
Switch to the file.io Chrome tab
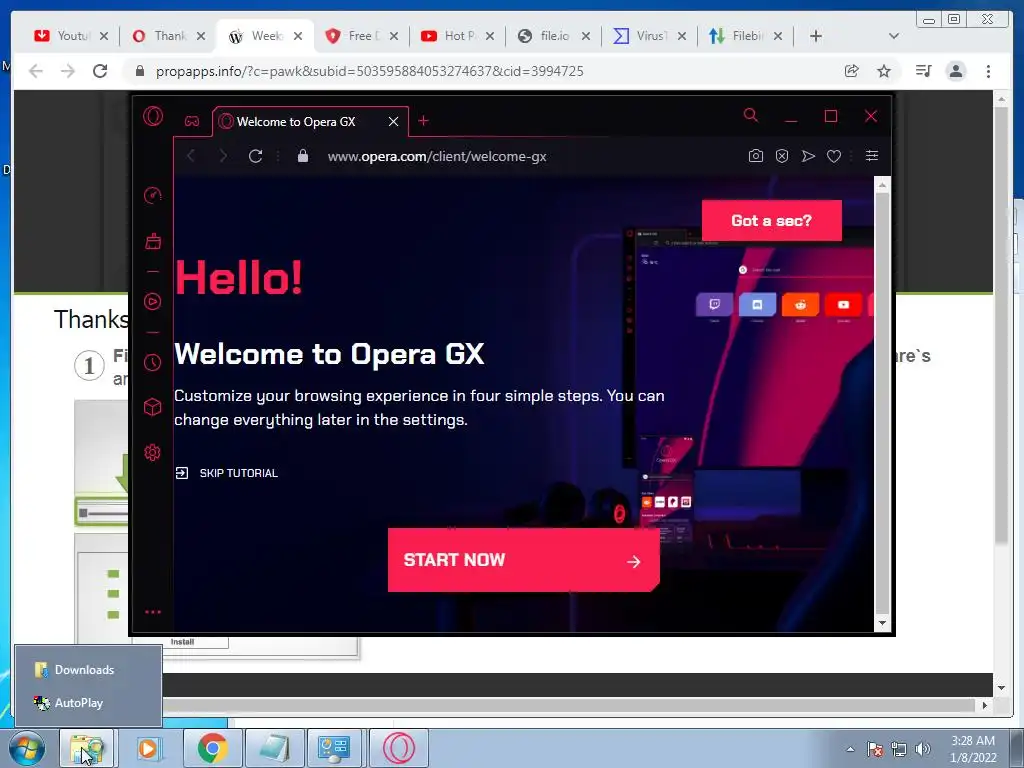pyautogui.click(x=554, y=36)
